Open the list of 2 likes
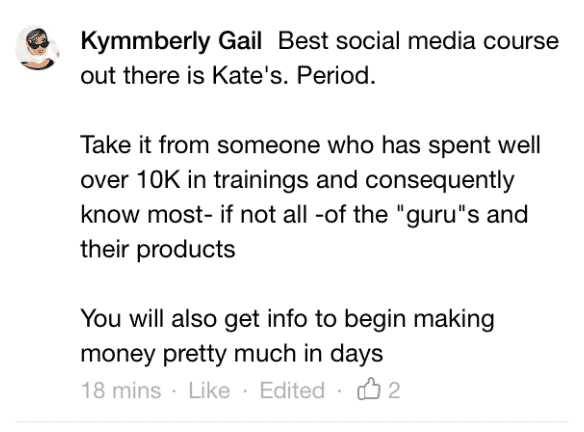This screenshot has height=432, width=584. coord(394,391)
